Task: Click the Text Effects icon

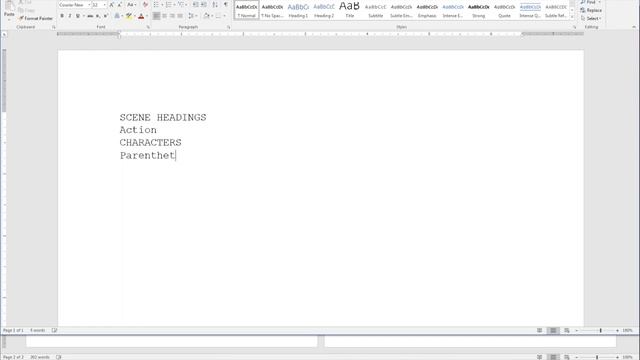Action: click(x=118, y=16)
